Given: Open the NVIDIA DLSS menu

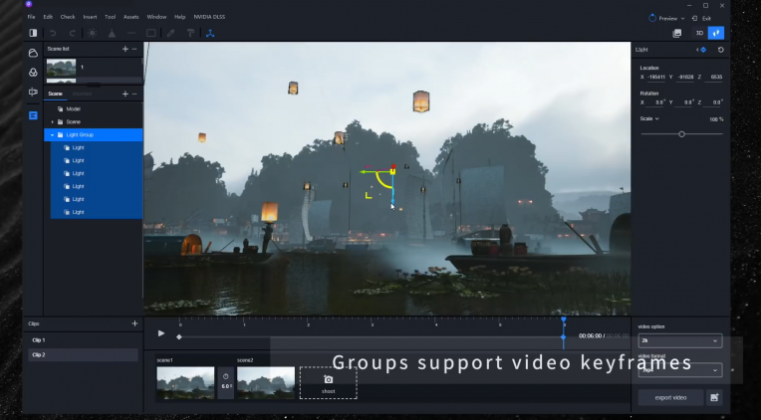Looking at the screenshot, I should (209, 17).
